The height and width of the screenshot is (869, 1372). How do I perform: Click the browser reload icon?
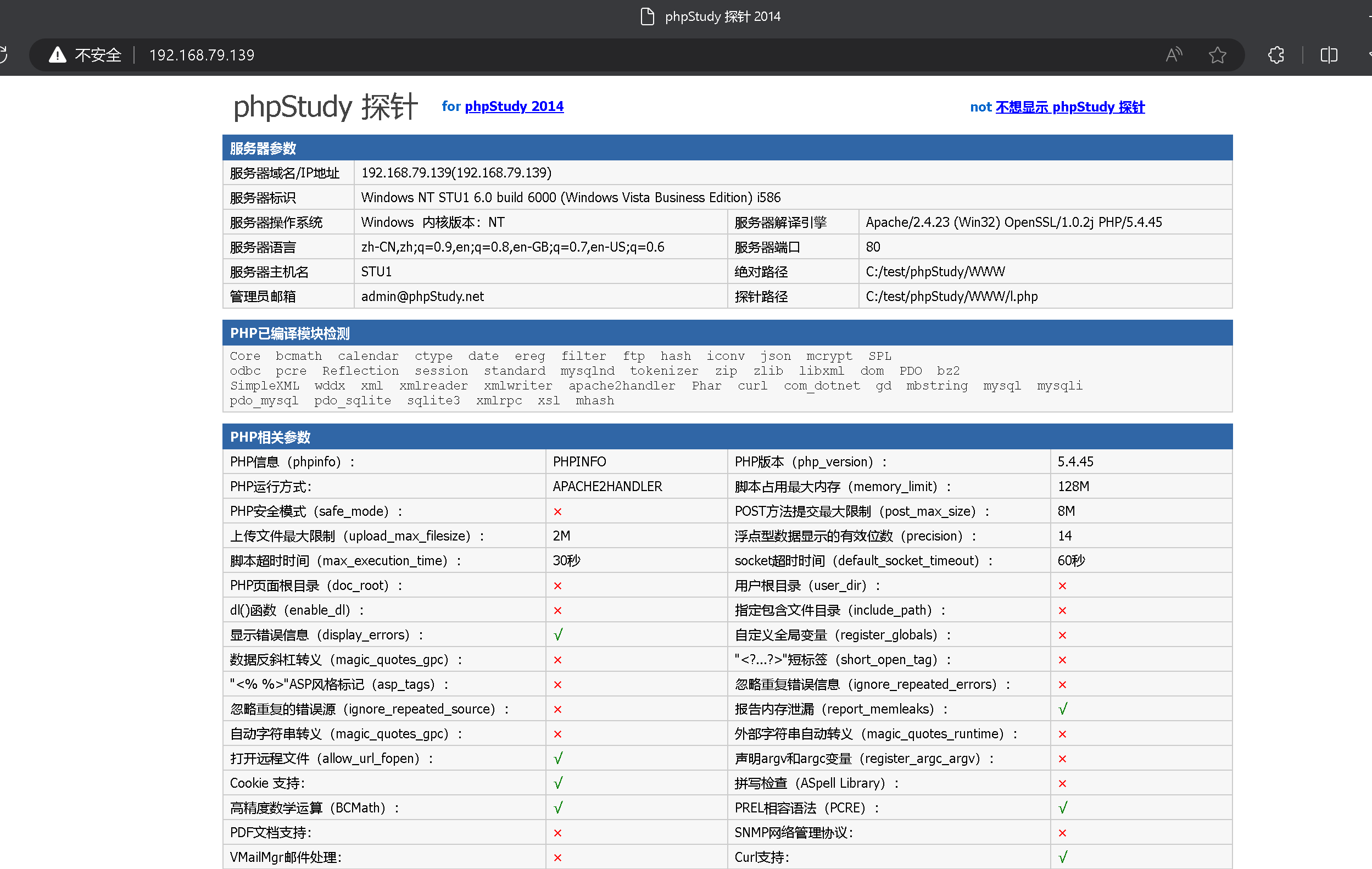3,55
